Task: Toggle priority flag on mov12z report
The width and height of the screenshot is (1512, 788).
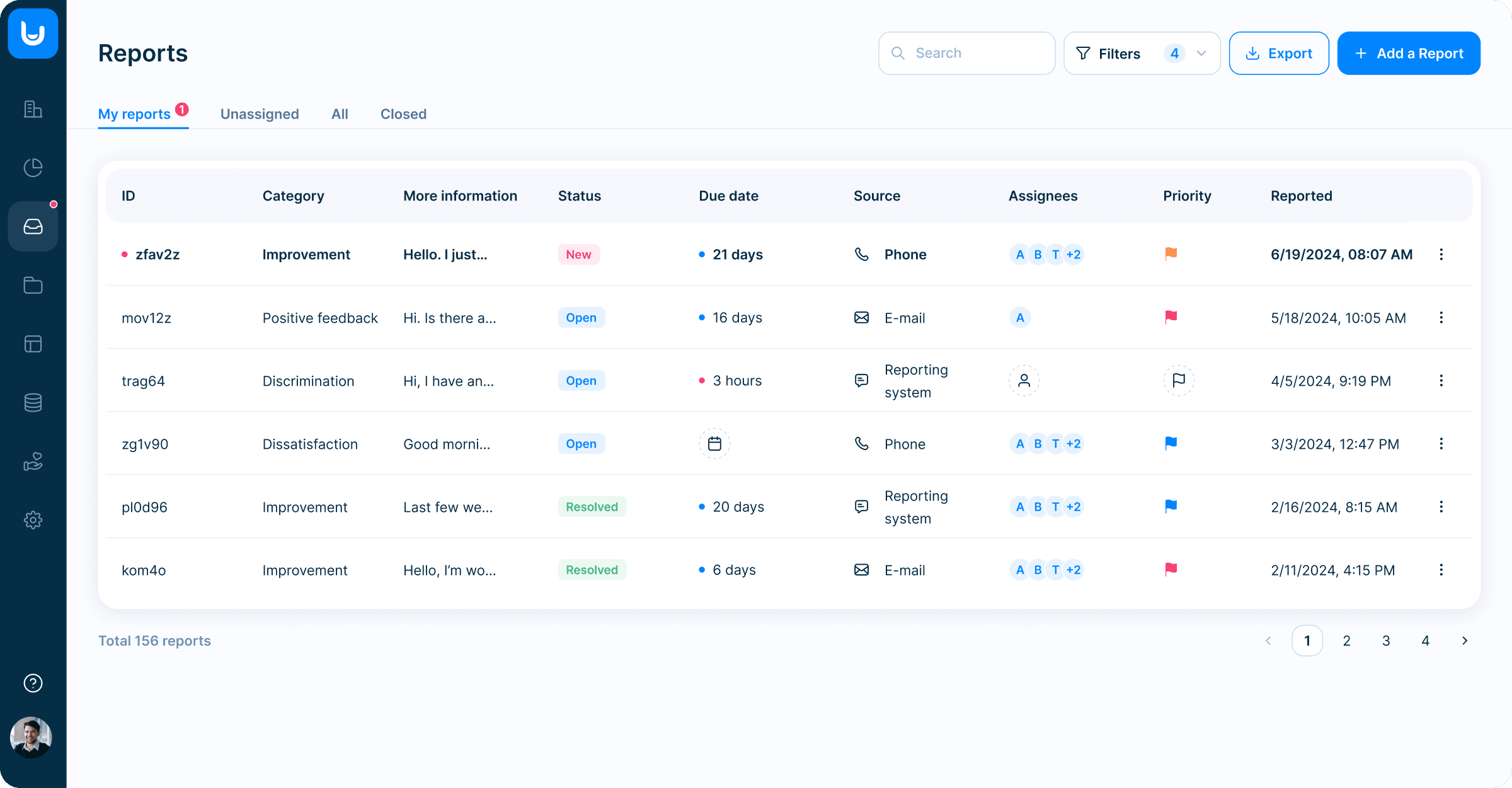Action: click(1171, 317)
